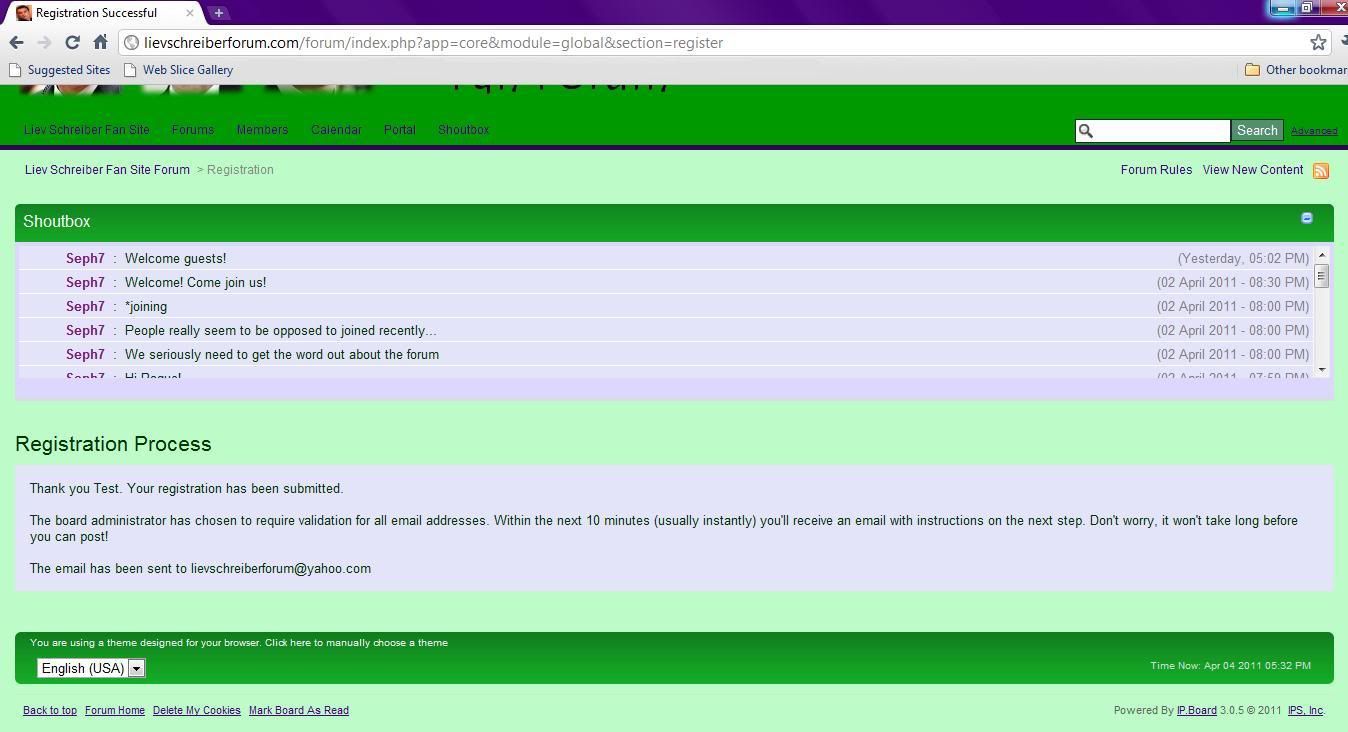Click the browser back arrow
The image size is (1348, 732).
click(x=16, y=42)
